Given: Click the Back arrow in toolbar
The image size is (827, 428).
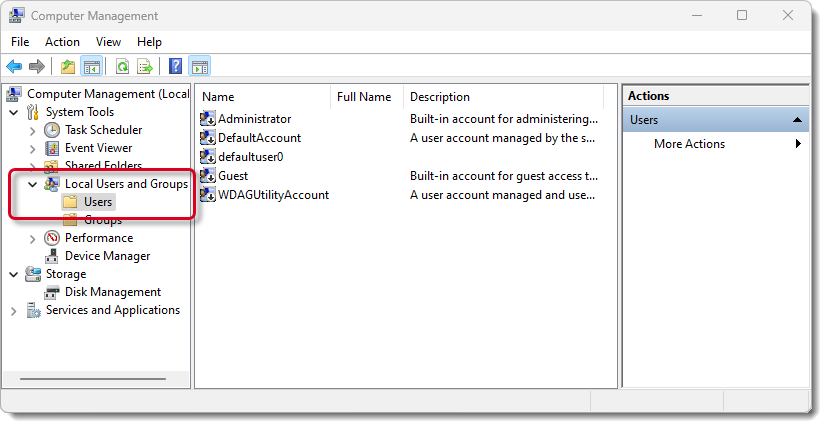Looking at the screenshot, I should pyautogui.click(x=14, y=67).
